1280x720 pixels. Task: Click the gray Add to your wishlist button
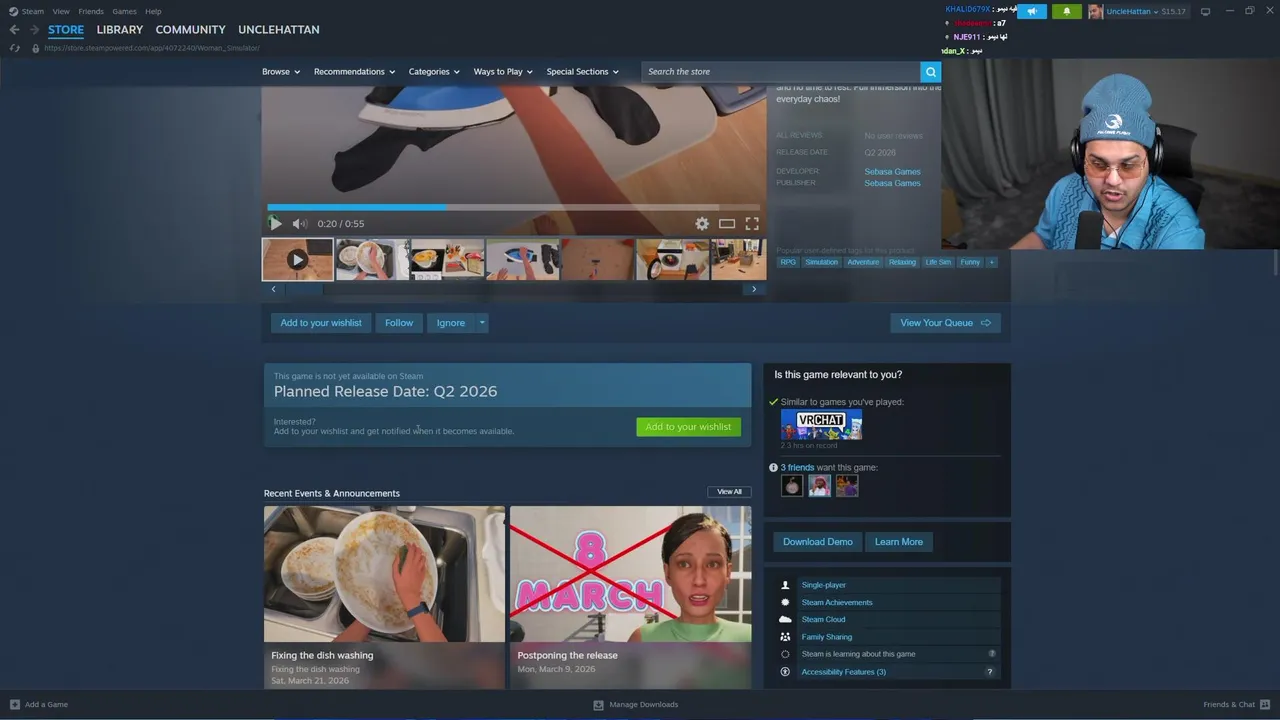coord(321,323)
